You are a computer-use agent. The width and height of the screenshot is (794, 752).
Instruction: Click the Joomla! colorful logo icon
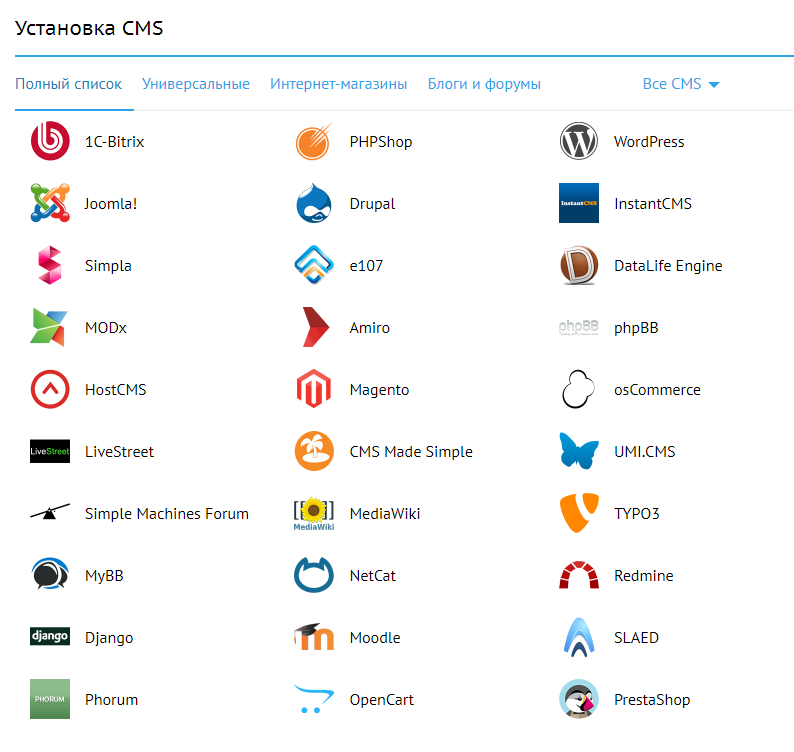click(50, 203)
